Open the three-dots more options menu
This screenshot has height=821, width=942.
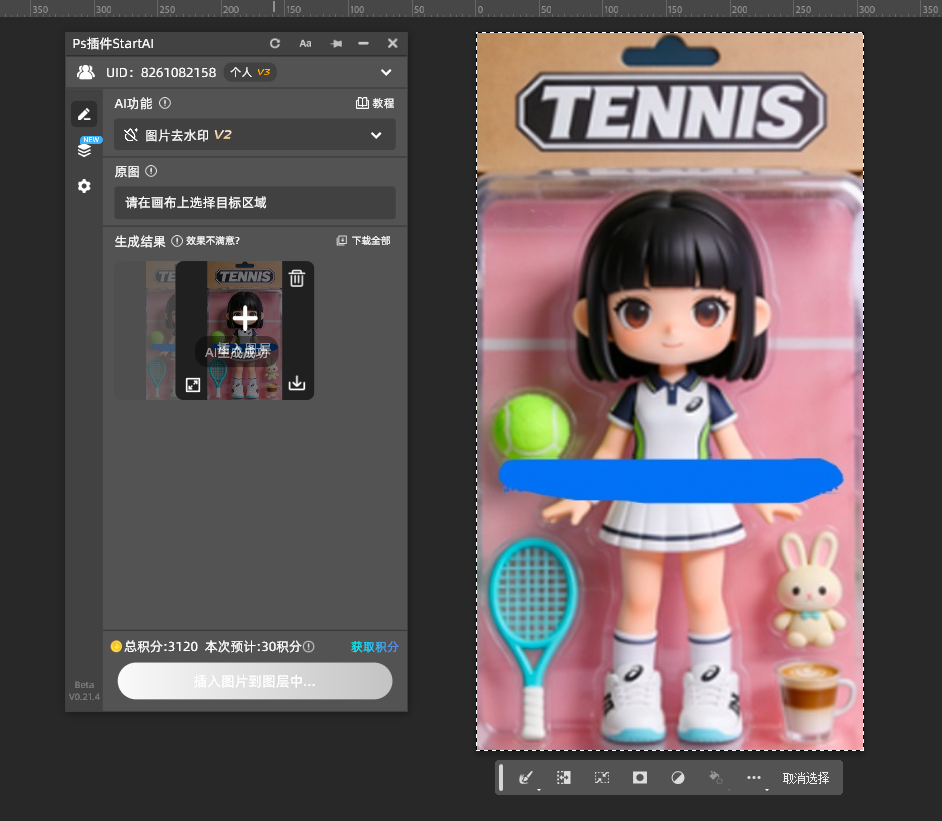click(754, 778)
